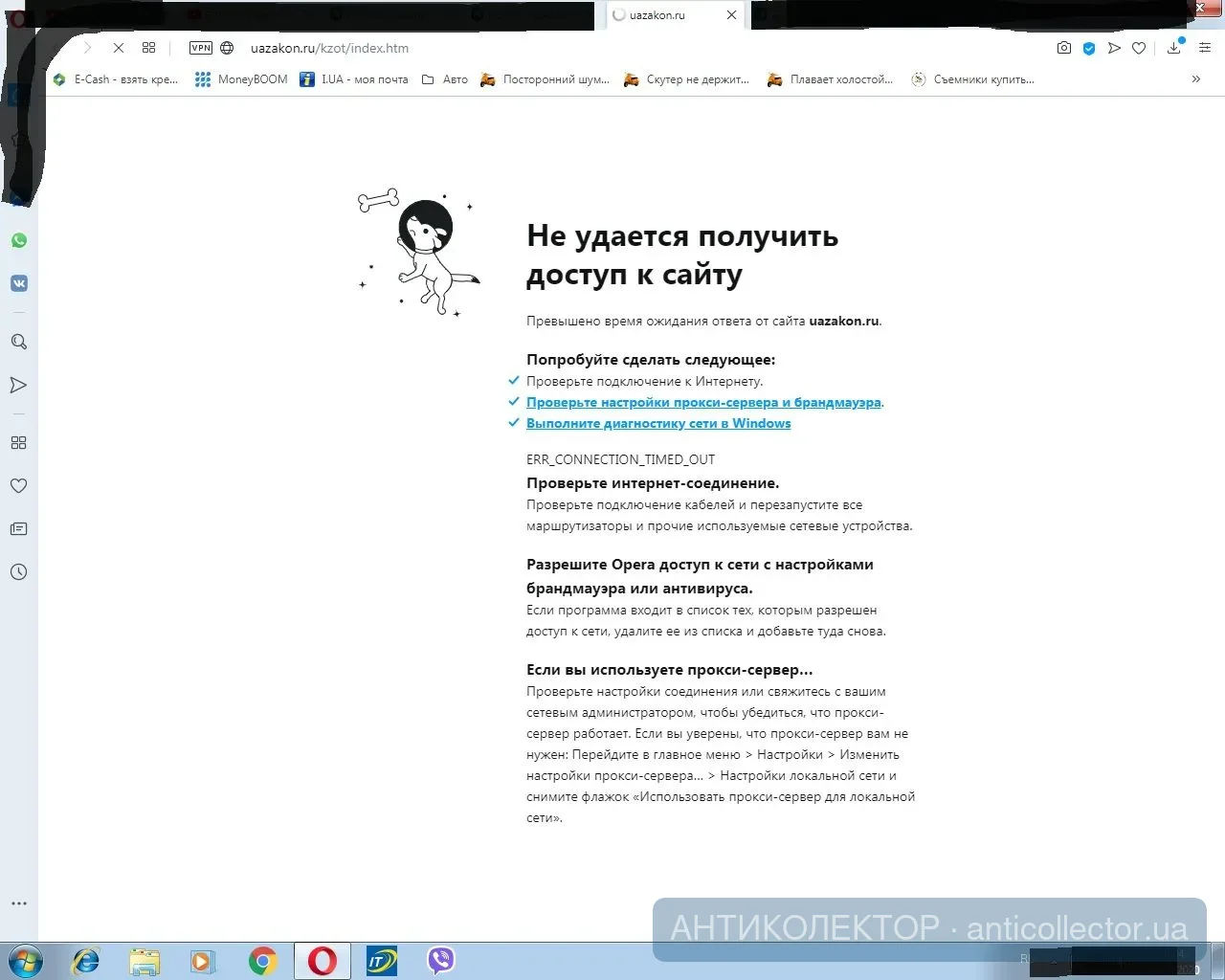1225x980 pixels.
Task: Click the proxy and firewall settings link
Action: click(x=703, y=403)
